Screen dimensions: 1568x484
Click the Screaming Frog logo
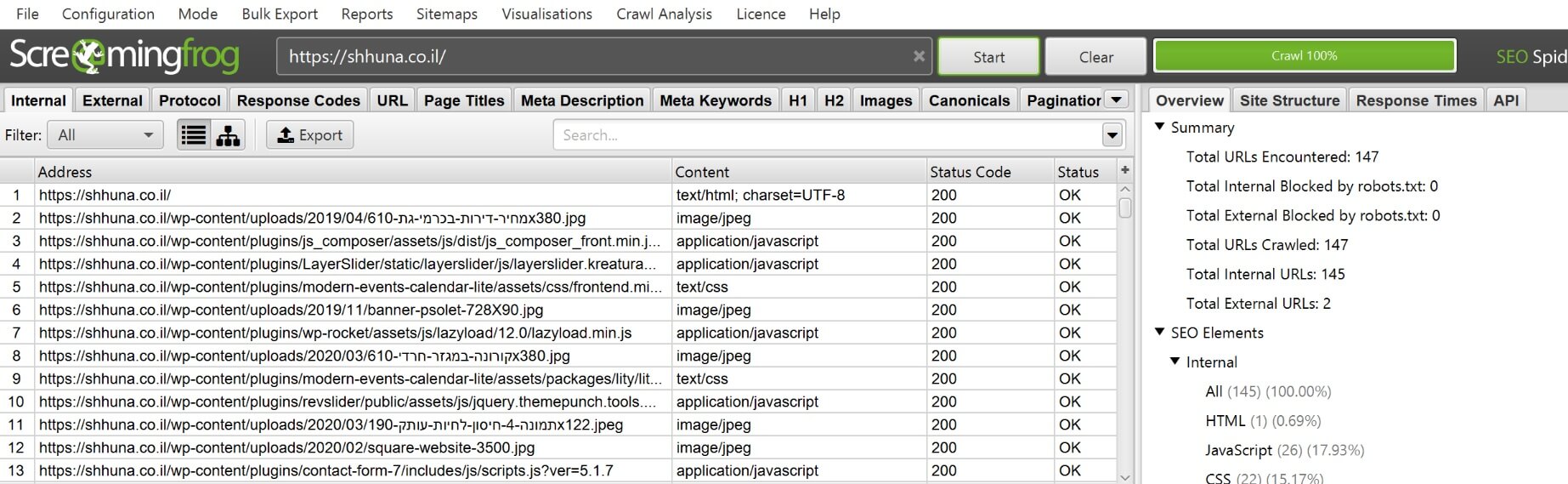pyautogui.click(x=124, y=56)
